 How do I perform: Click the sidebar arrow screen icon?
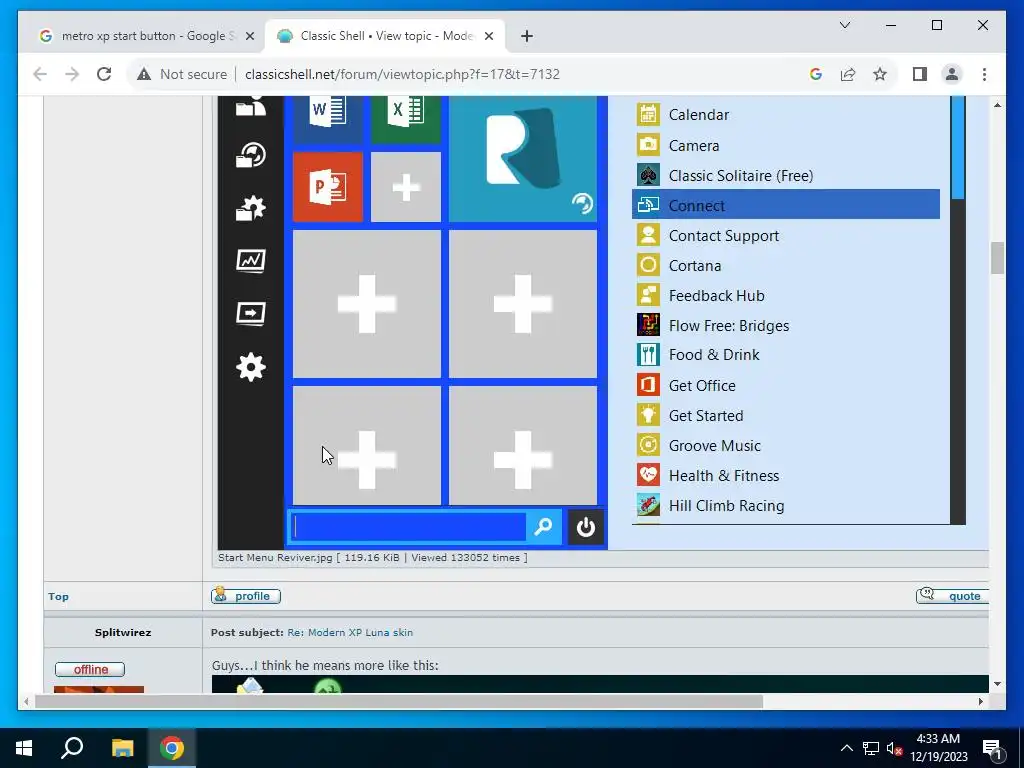tap(251, 314)
